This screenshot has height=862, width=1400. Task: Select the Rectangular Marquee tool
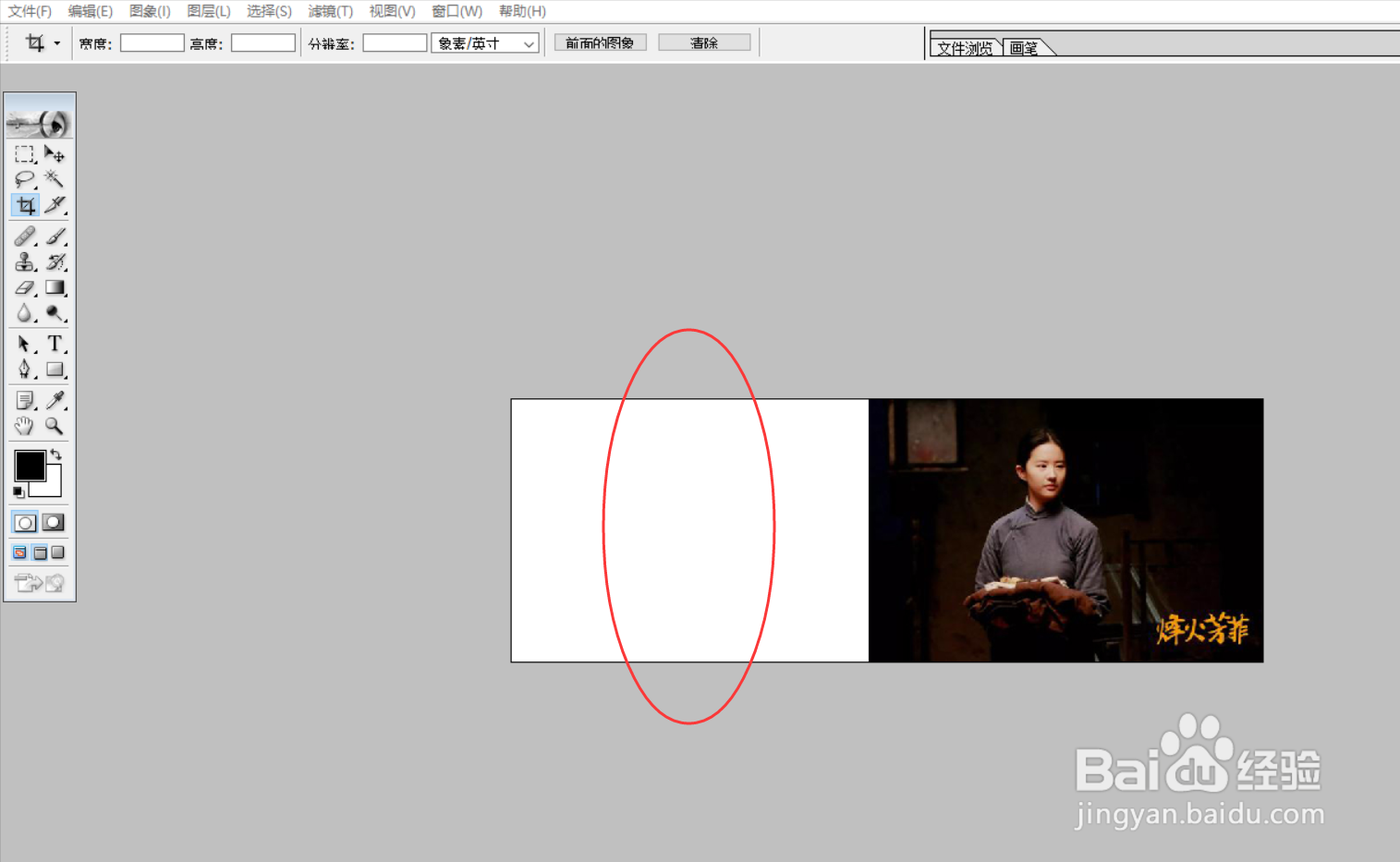(25, 154)
